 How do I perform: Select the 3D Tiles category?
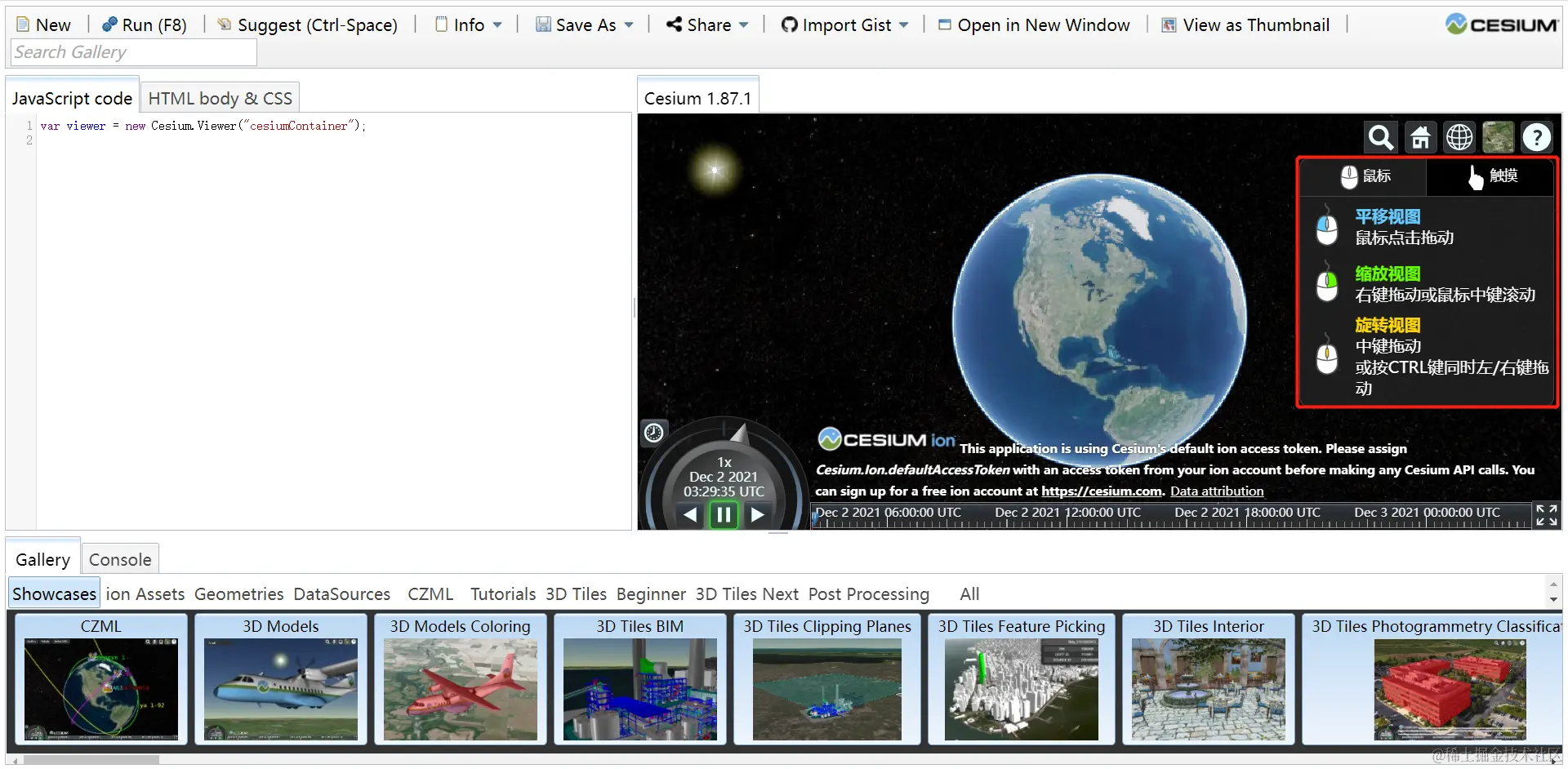pos(576,593)
